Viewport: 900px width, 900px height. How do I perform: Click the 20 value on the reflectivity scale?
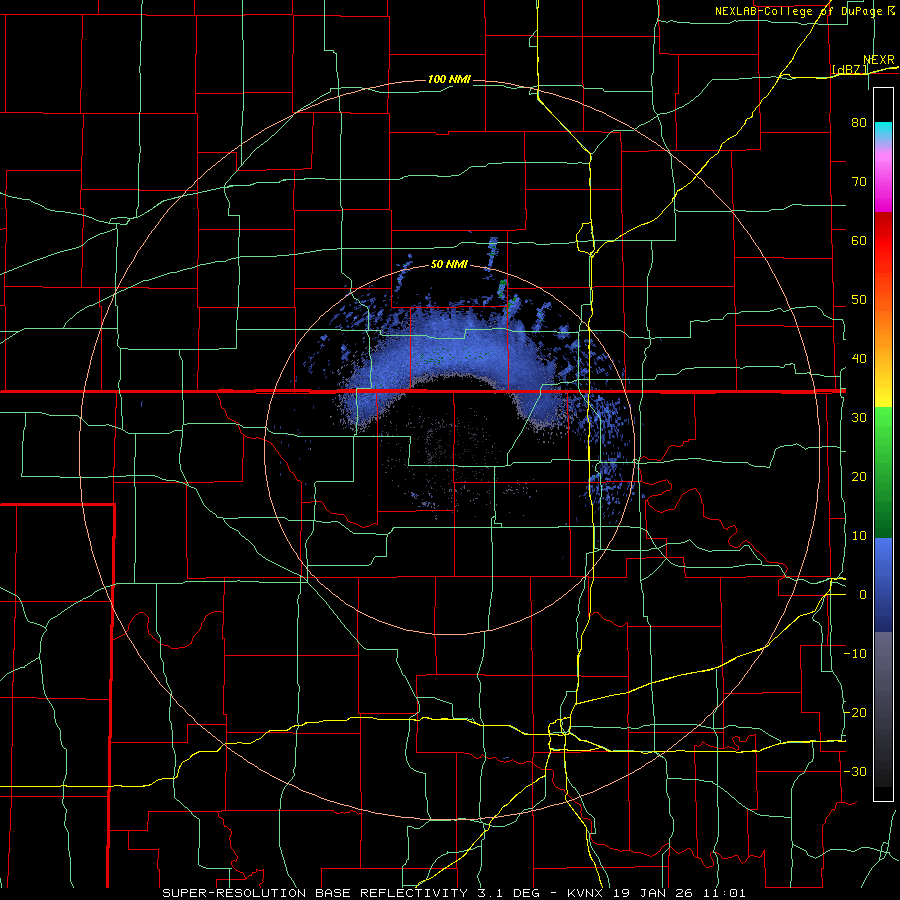pyautogui.click(x=859, y=477)
